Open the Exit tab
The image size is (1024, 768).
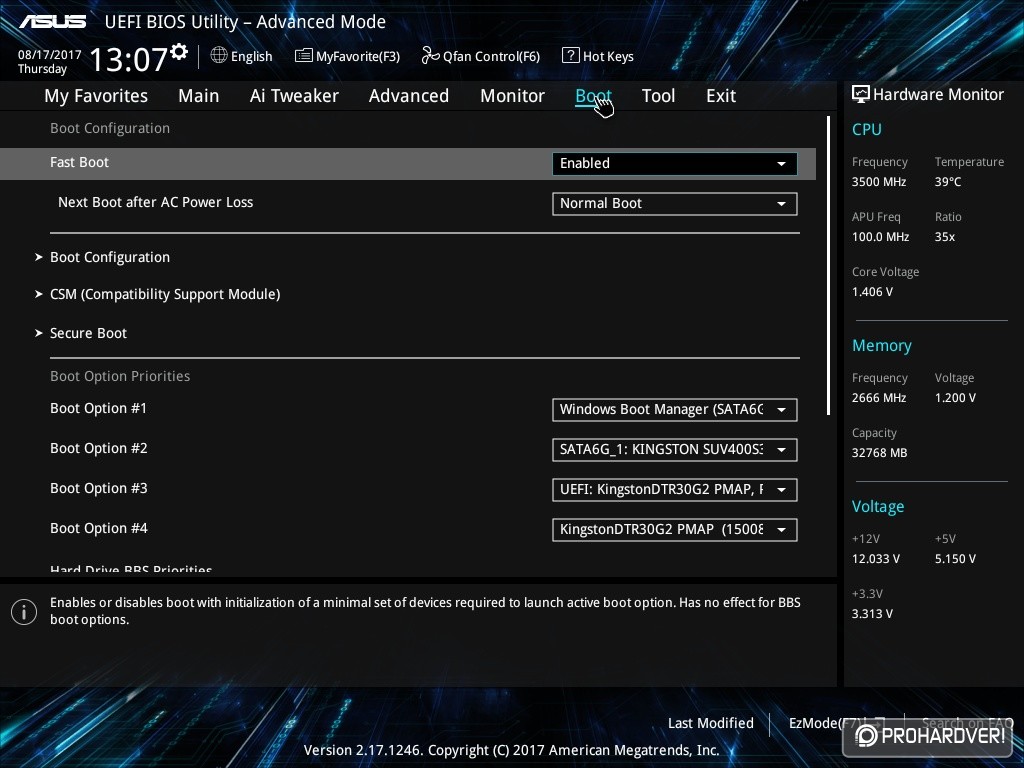coord(721,96)
